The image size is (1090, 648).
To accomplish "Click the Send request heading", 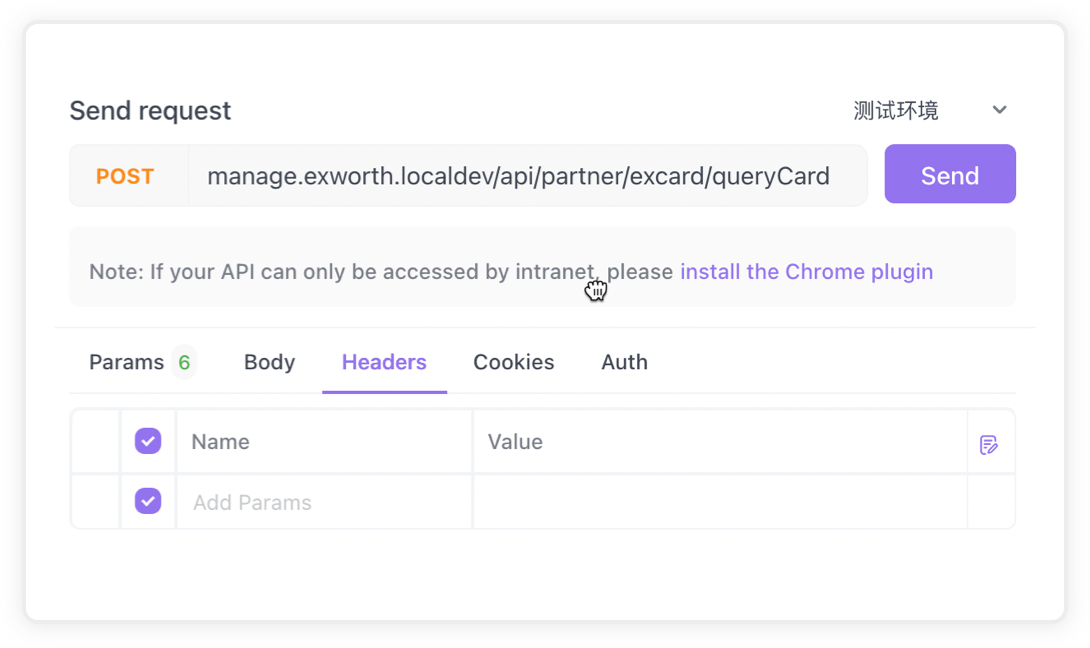I will tap(150, 110).
